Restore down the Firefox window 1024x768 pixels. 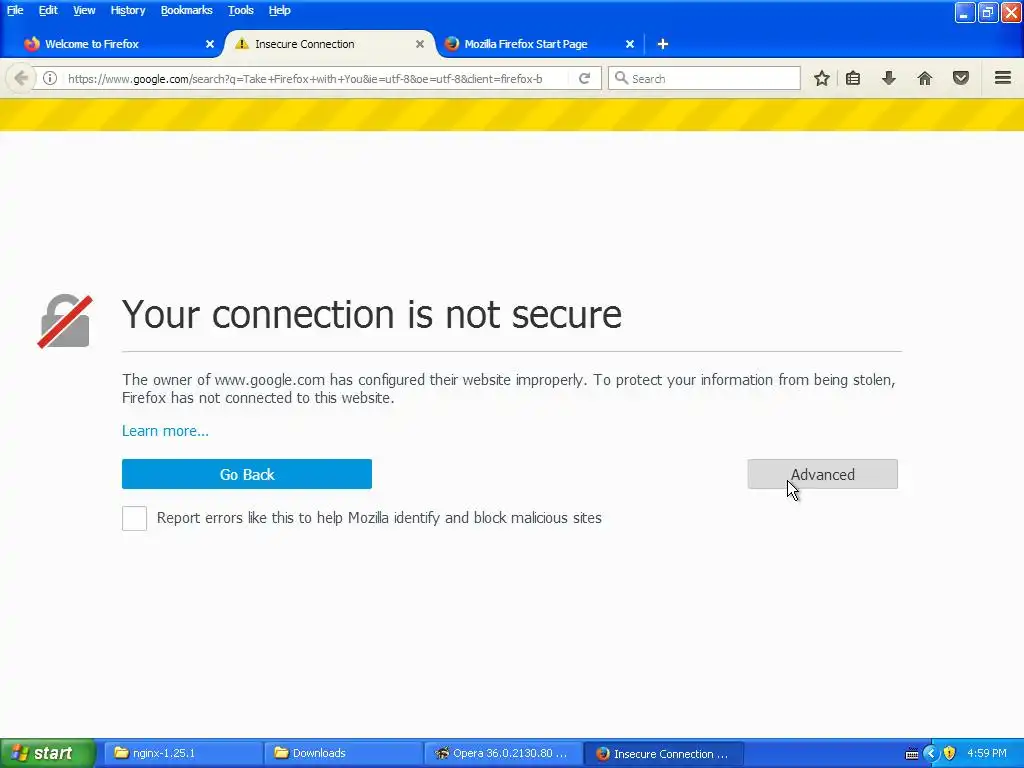point(988,12)
